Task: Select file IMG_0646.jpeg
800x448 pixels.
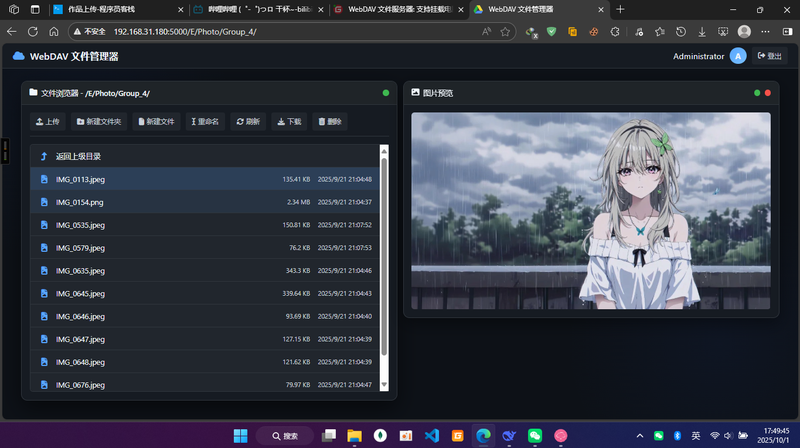Action: click(x=205, y=316)
